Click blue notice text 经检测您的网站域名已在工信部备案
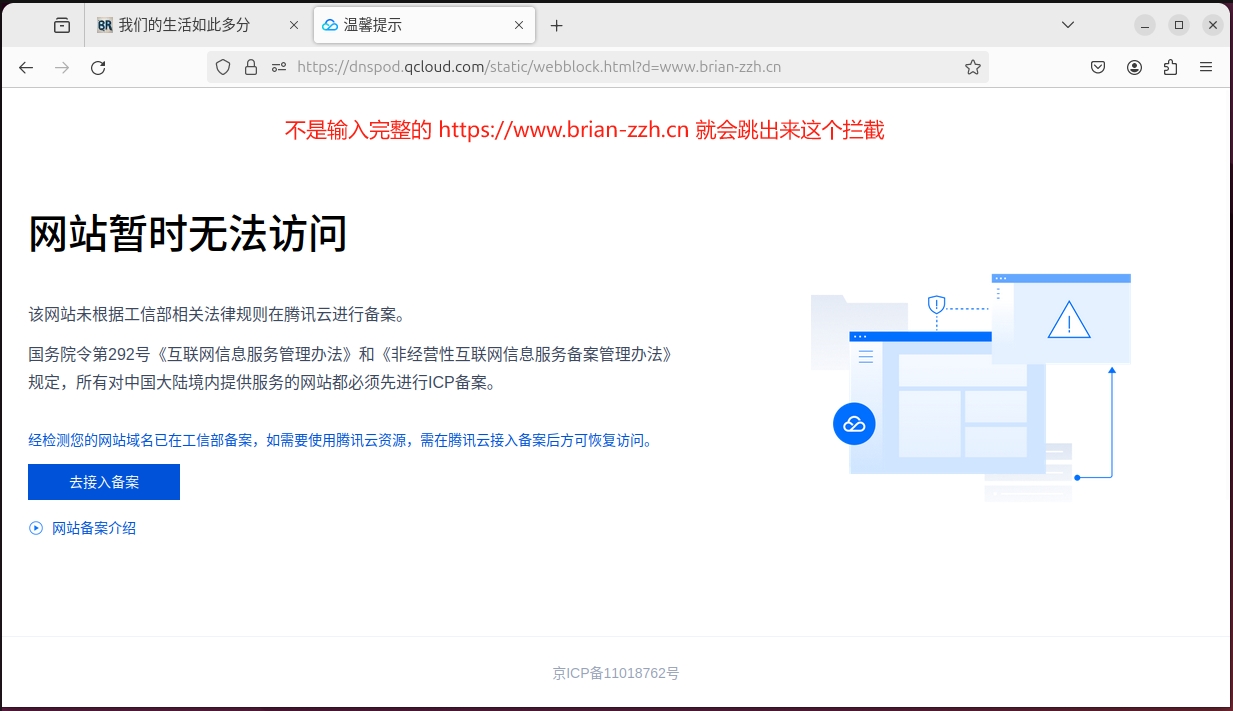The height and width of the screenshot is (711, 1233). click(340, 440)
